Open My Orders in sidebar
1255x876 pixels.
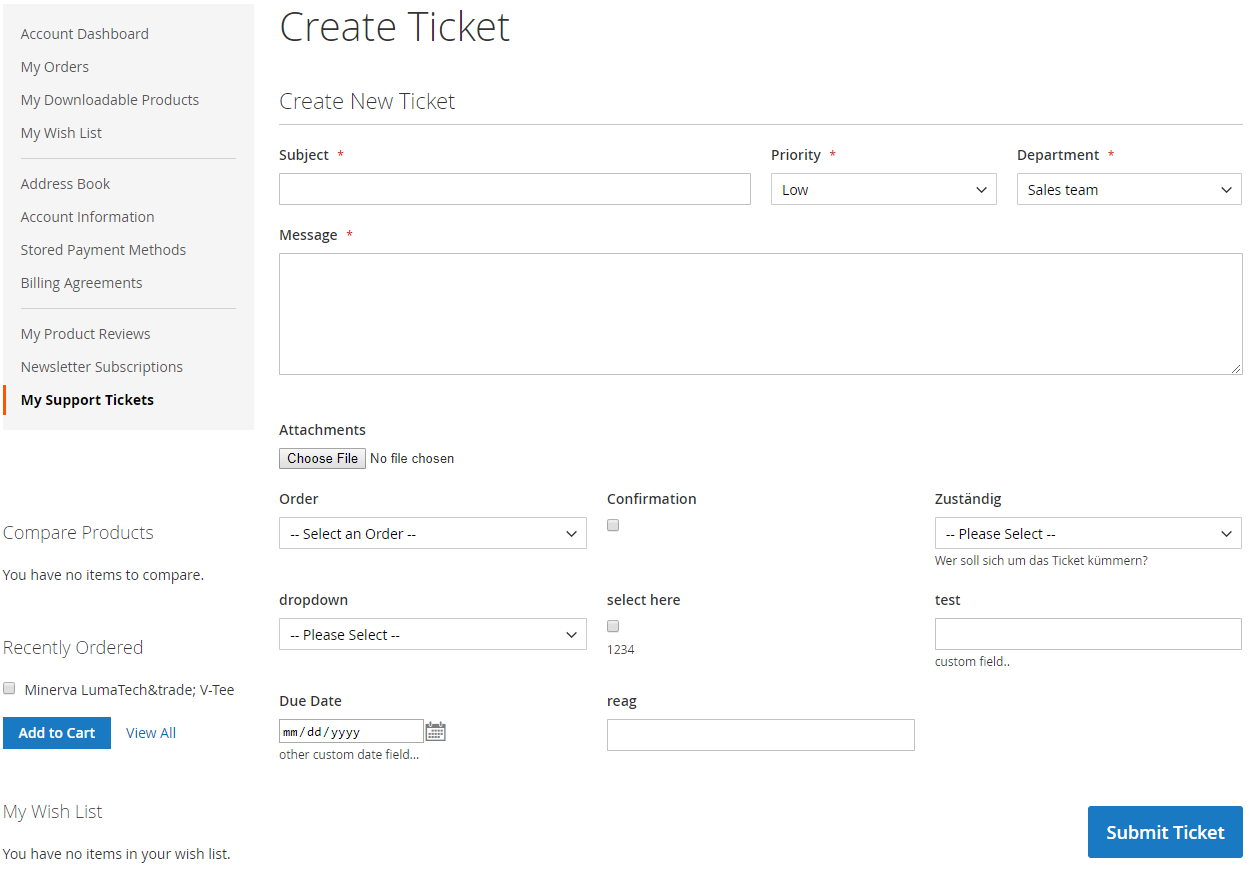[x=55, y=67]
